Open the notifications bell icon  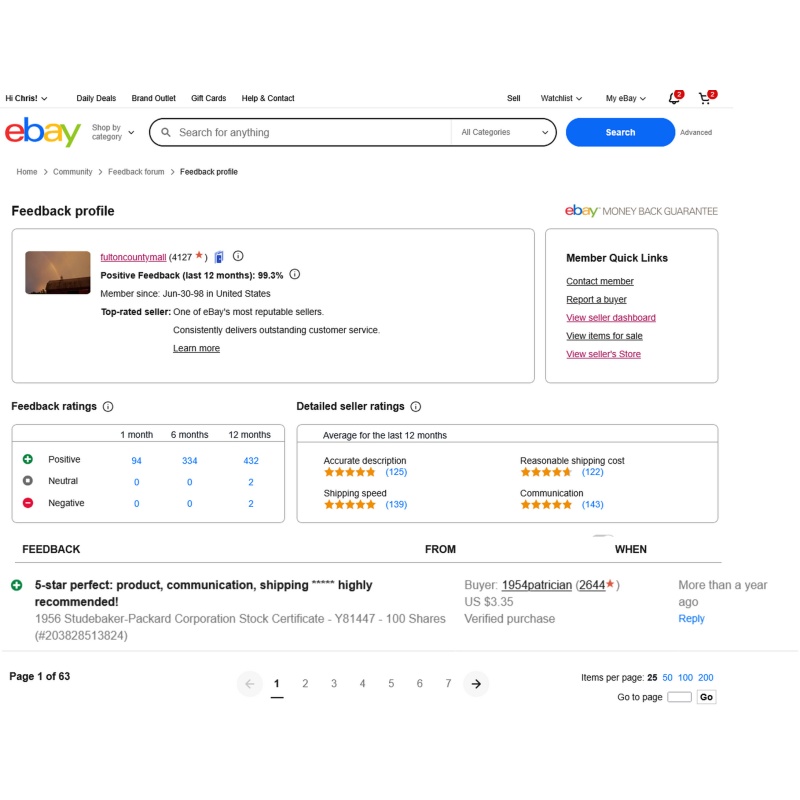click(x=674, y=98)
